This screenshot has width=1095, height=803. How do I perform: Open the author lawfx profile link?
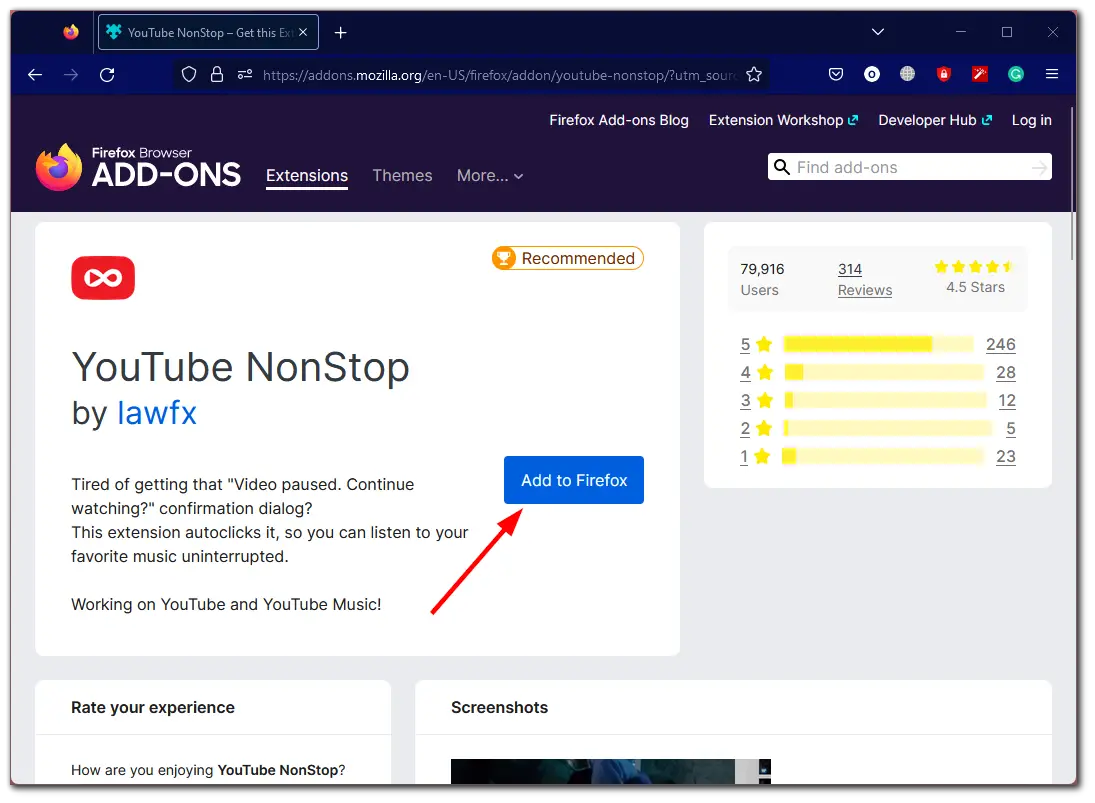(x=156, y=413)
